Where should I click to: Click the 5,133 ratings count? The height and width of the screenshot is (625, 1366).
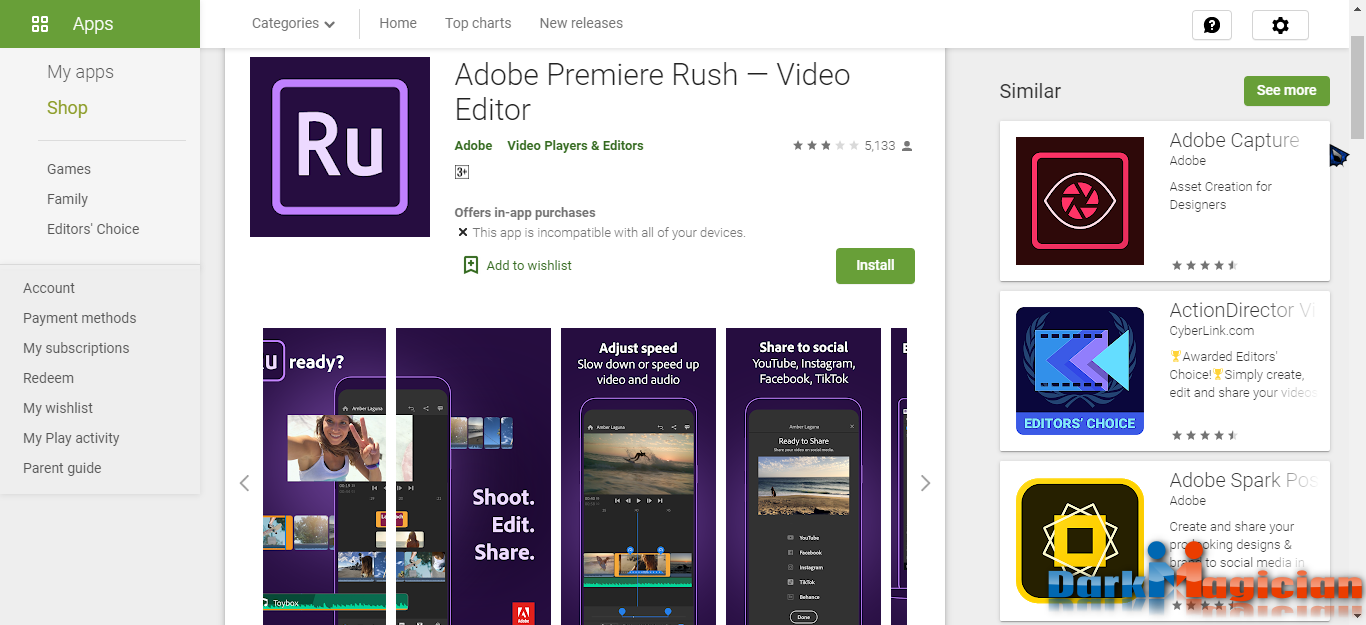(880, 146)
